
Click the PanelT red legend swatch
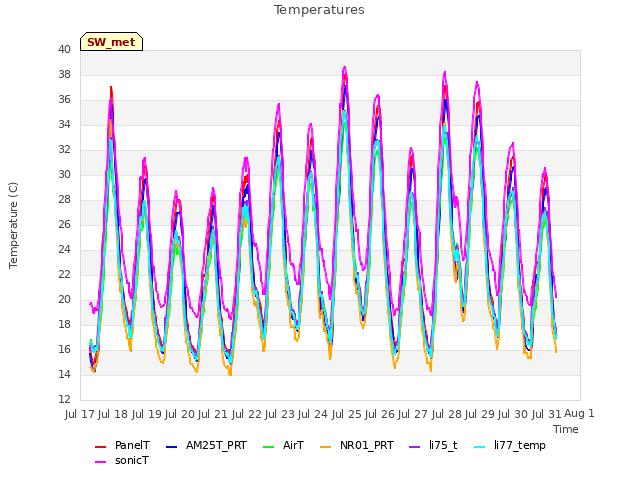[x=100, y=447]
